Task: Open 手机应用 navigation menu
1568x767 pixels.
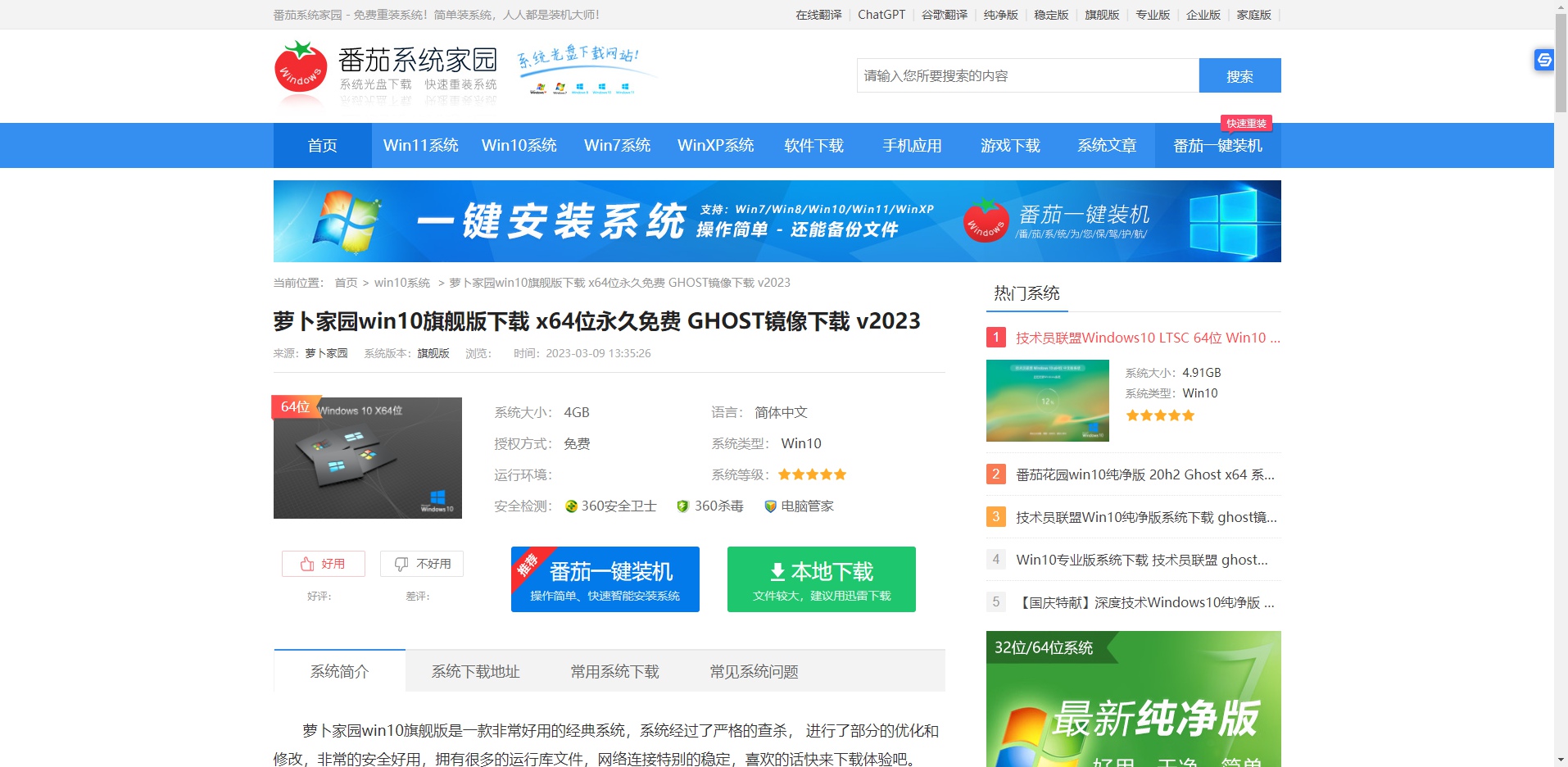Action: tap(913, 145)
